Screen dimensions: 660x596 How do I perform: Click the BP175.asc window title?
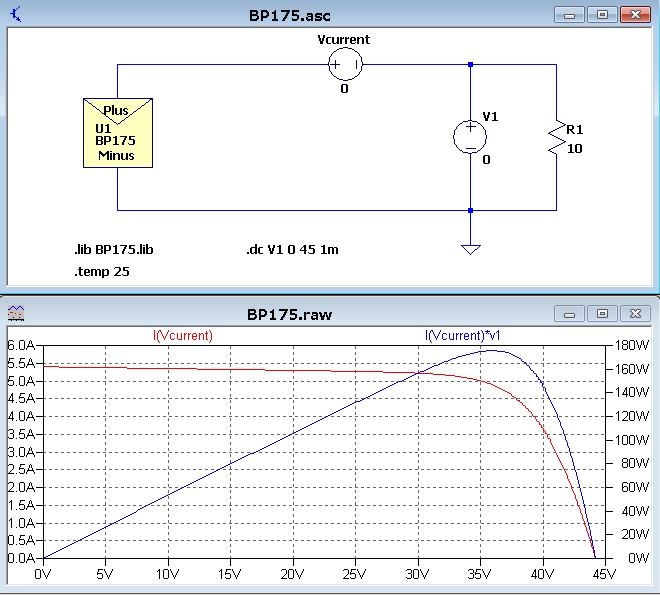[x=290, y=16]
